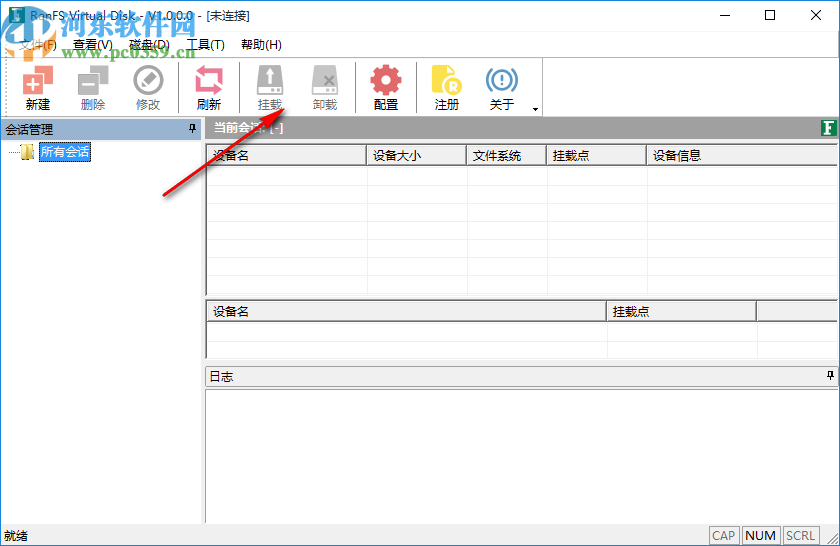Open the 磁盘(D) menu
The width and height of the screenshot is (840, 546).
[149, 44]
